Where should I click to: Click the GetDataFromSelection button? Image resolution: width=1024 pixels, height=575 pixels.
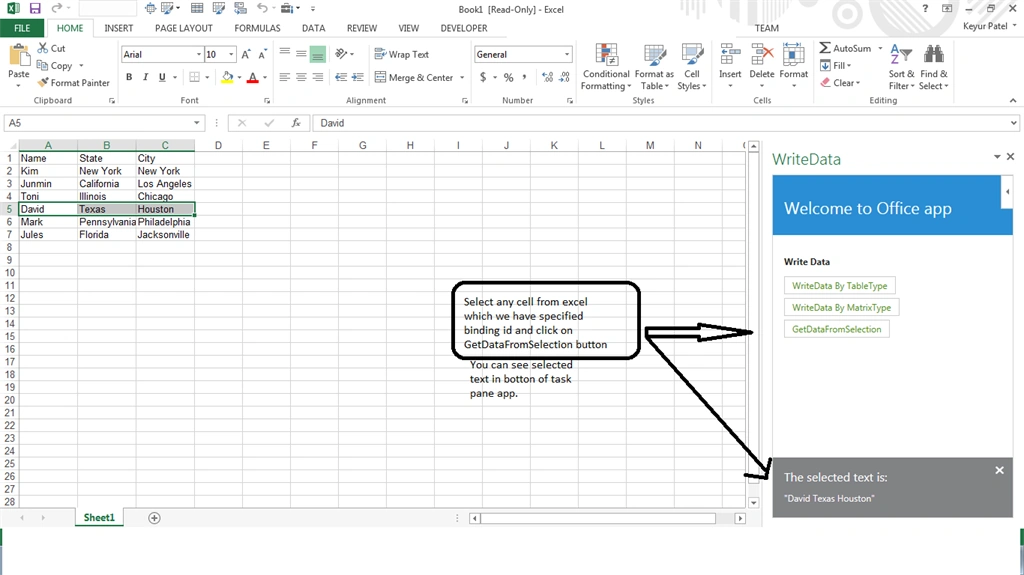837,329
